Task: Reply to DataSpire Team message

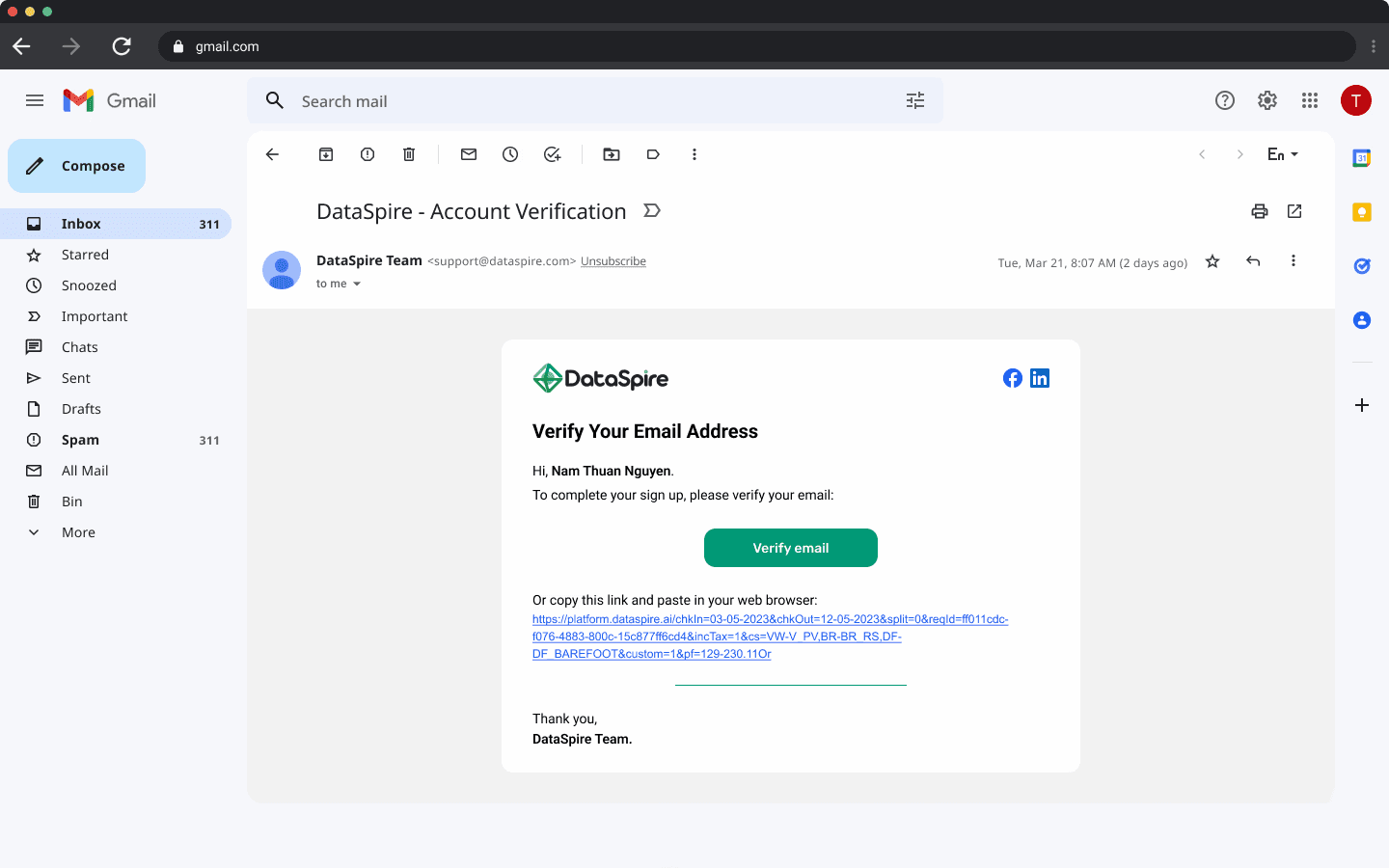Action: [x=1253, y=261]
